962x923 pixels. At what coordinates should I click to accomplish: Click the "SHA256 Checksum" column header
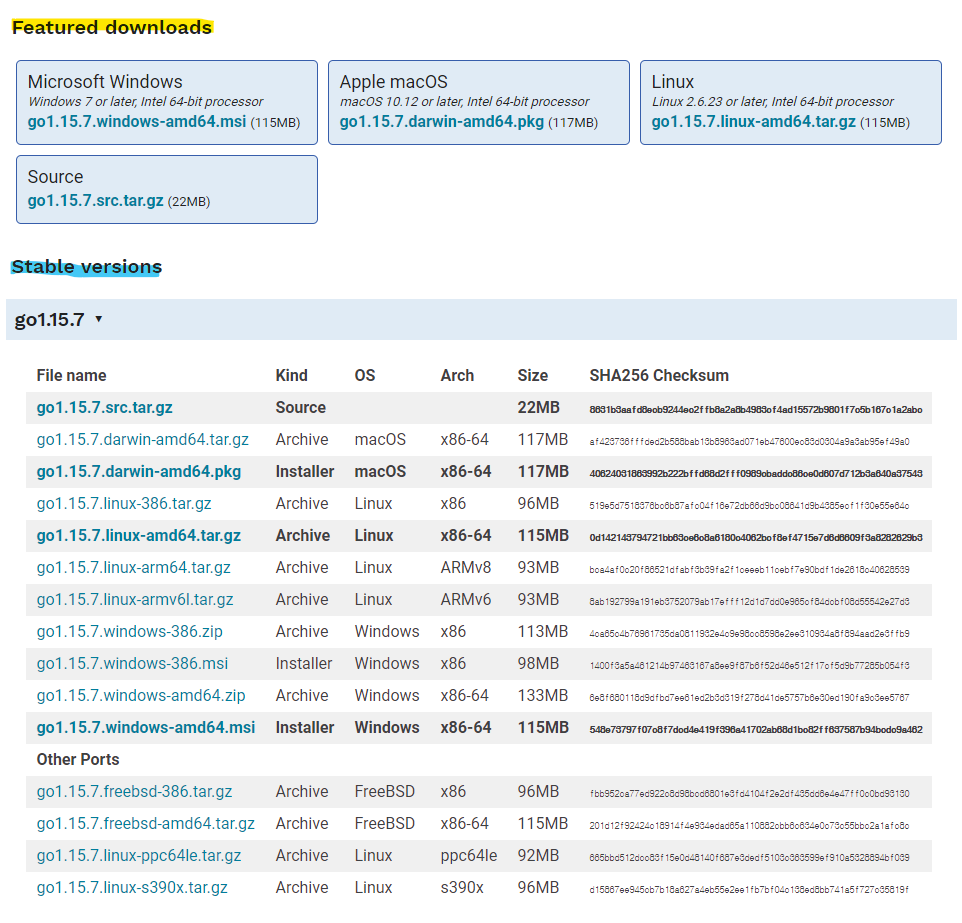click(659, 375)
